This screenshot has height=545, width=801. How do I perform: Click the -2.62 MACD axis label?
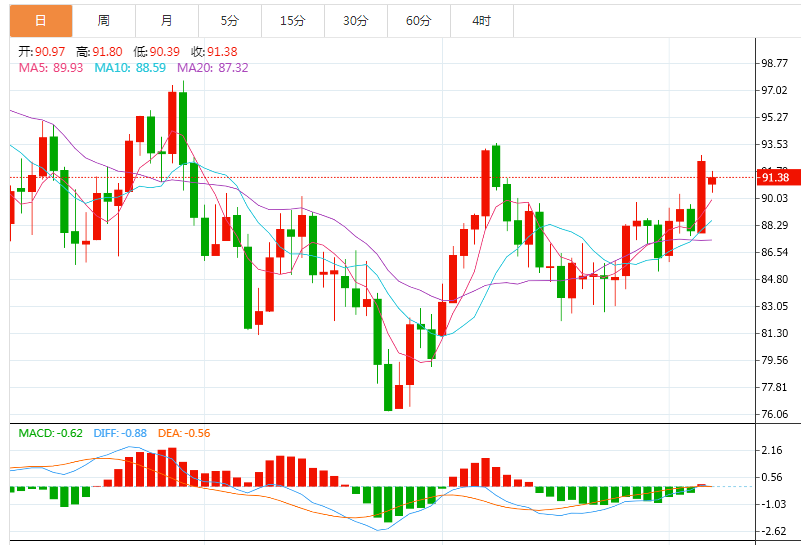click(772, 532)
